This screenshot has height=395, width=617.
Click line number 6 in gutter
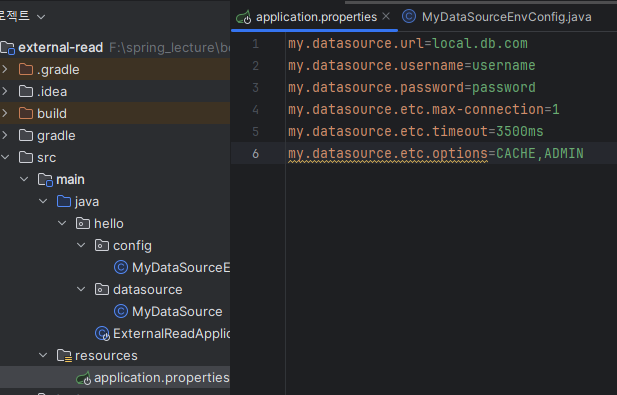click(x=256, y=153)
